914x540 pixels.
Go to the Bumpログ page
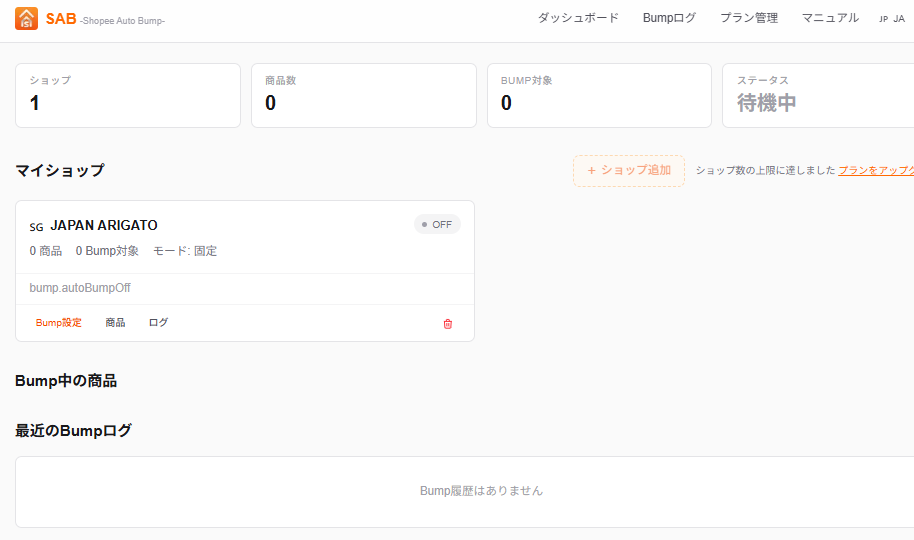point(669,18)
